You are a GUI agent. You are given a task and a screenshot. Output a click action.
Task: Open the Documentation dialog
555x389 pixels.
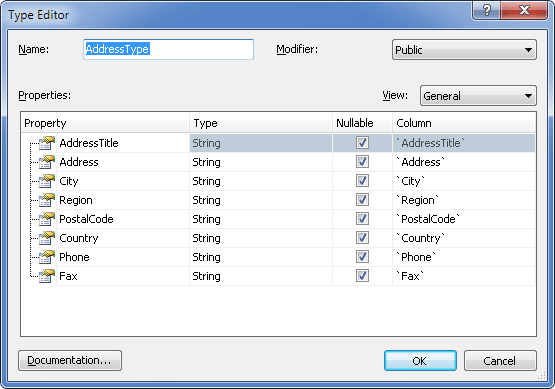pos(70,360)
